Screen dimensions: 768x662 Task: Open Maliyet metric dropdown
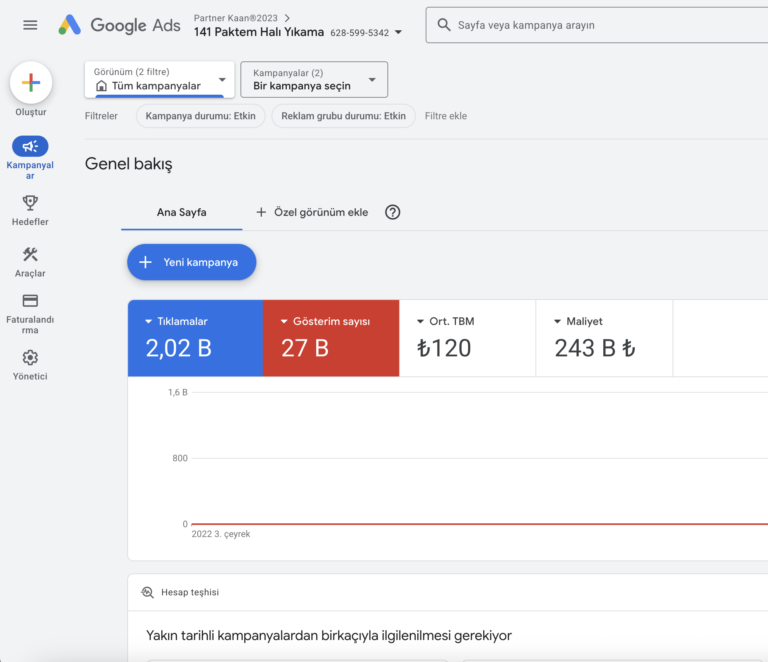pyautogui.click(x=557, y=322)
